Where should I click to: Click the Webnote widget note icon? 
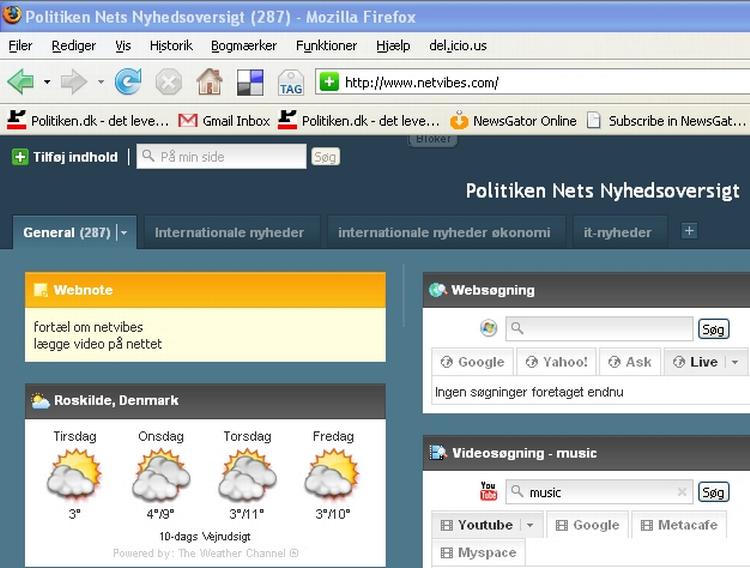coord(41,290)
